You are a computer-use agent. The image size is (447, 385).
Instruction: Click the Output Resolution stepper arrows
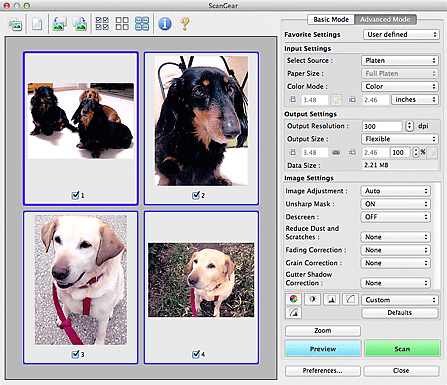click(409, 126)
